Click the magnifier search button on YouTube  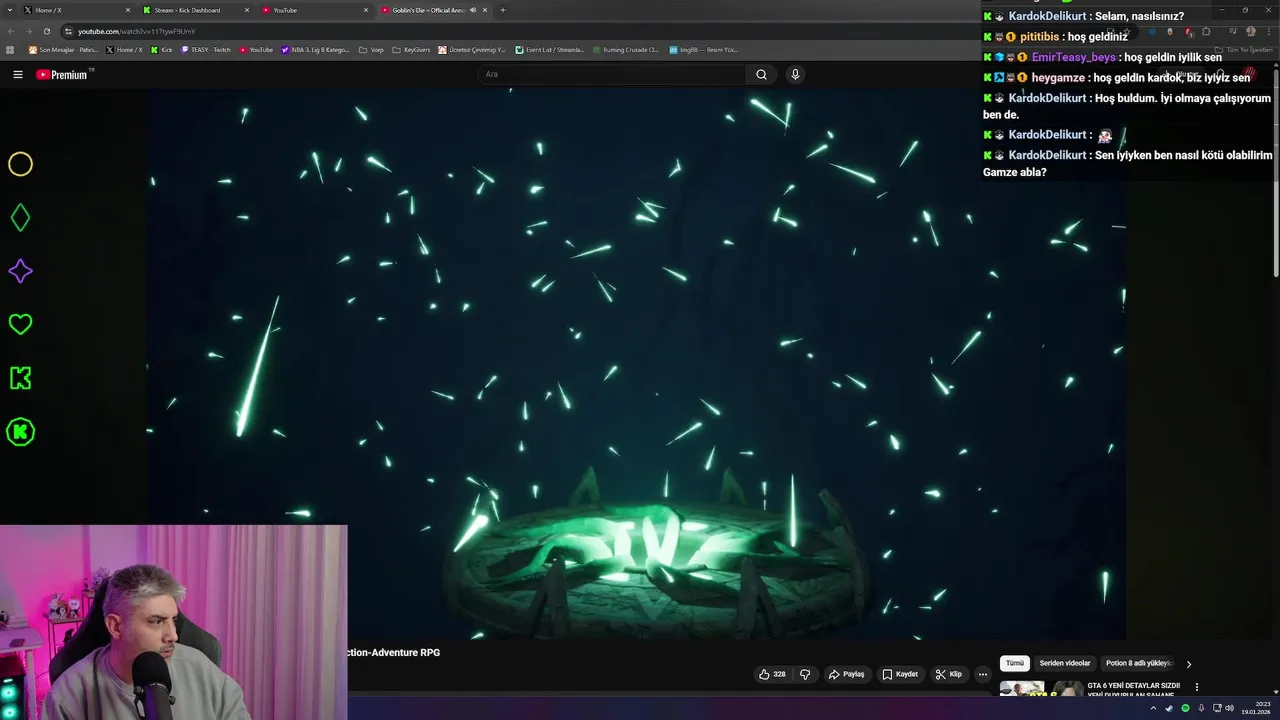point(761,74)
